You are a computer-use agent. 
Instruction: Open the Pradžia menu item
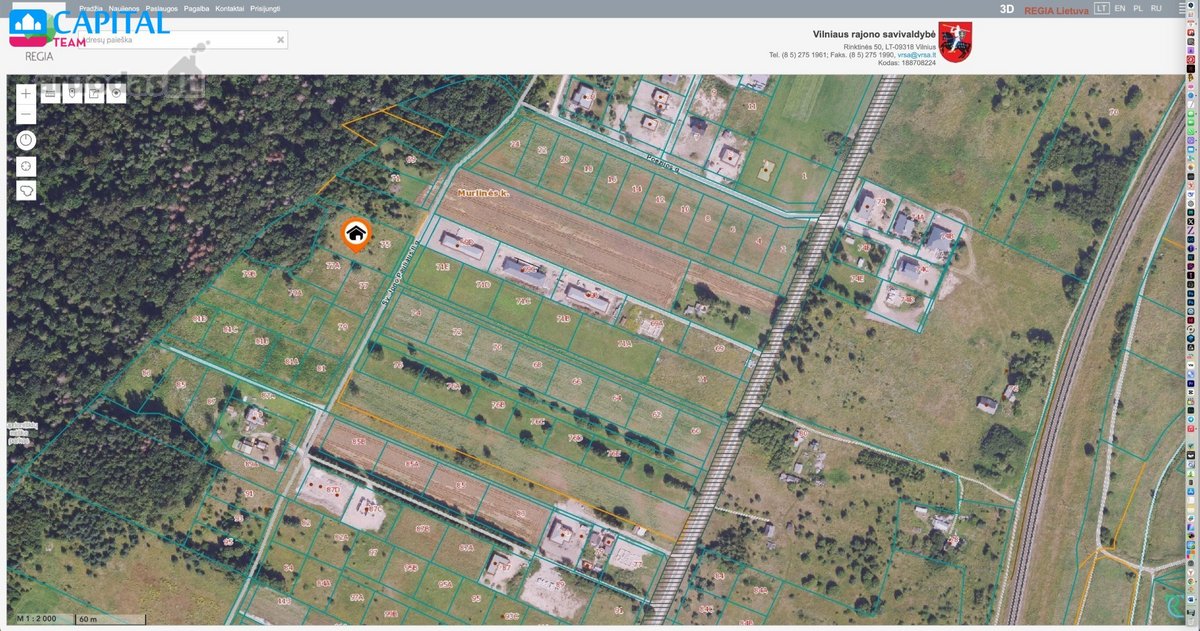coord(90,8)
